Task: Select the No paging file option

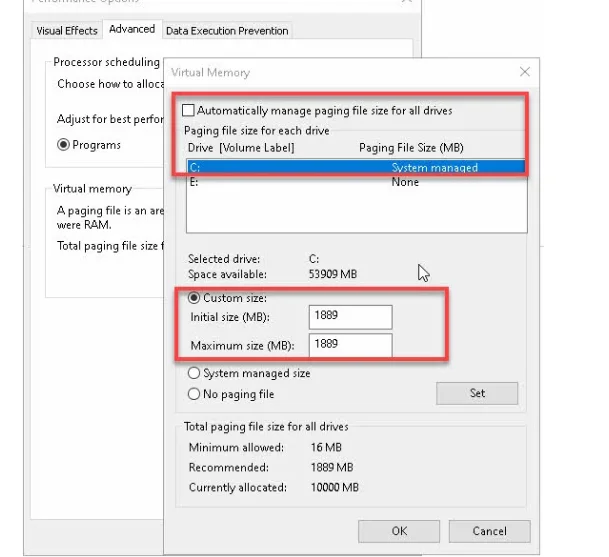Action: 194,394
